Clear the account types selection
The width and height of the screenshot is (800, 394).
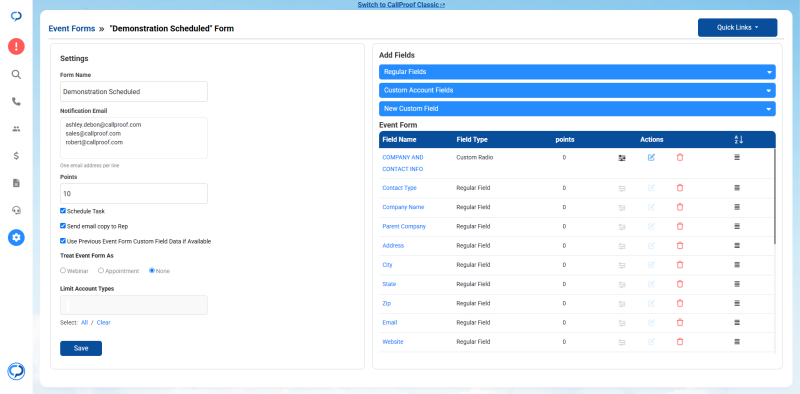point(104,323)
